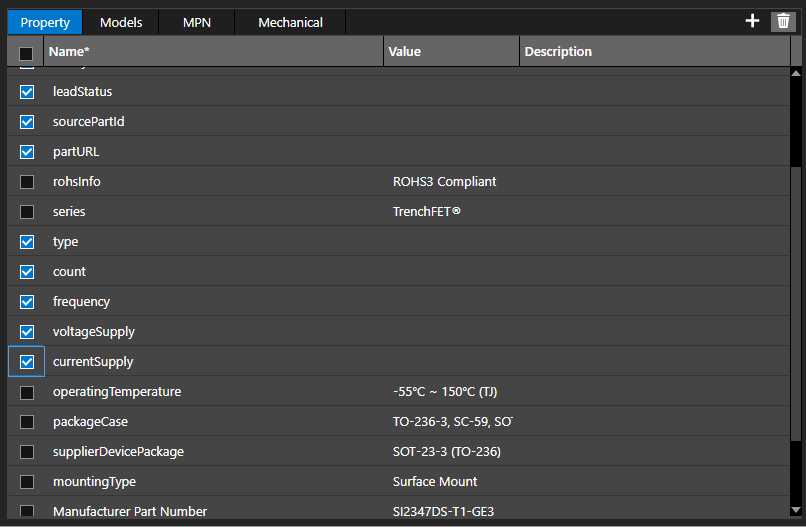Check the series property checkbox
806x527 pixels.
(x=27, y=212)
